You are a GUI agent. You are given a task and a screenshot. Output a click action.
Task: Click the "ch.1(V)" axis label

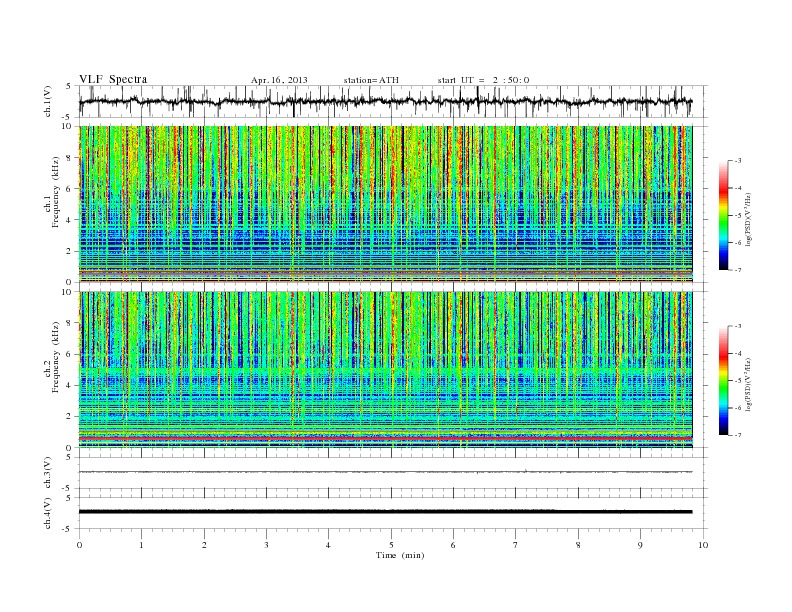coord(48,101)
